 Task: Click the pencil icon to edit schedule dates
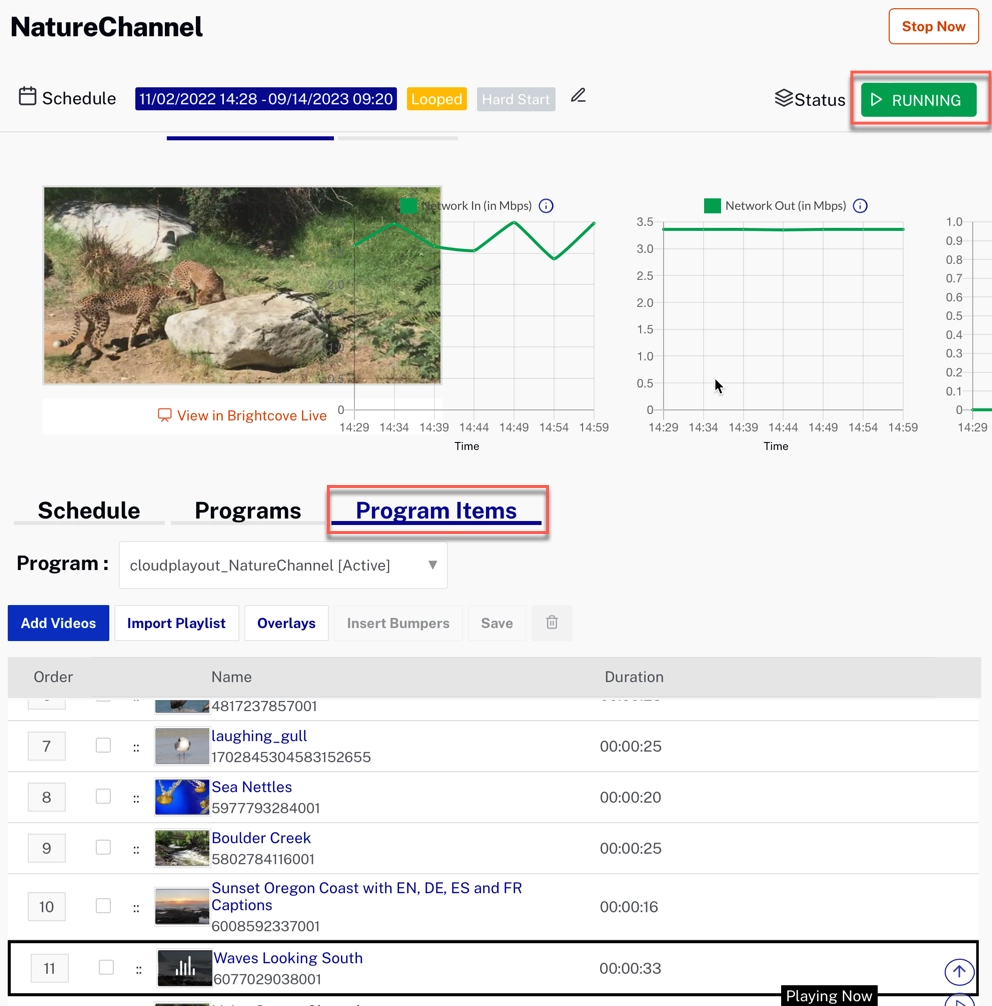(577, 93)
